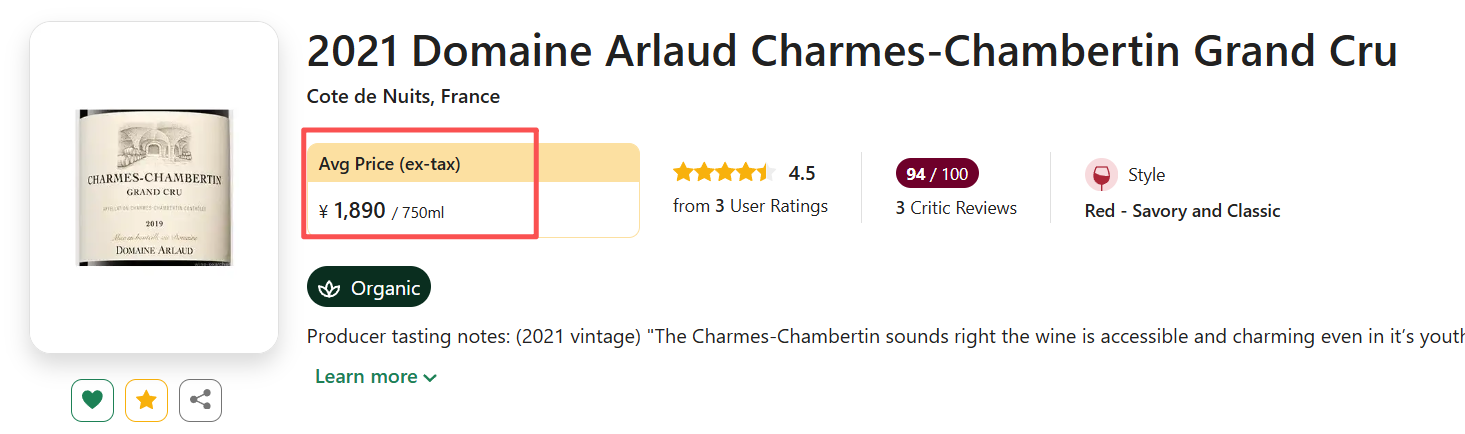The width and height of the screenshot is (1465, 434).
Task: Click the 94 / 100 critic score badge
Action: click(x=937, y=174)
